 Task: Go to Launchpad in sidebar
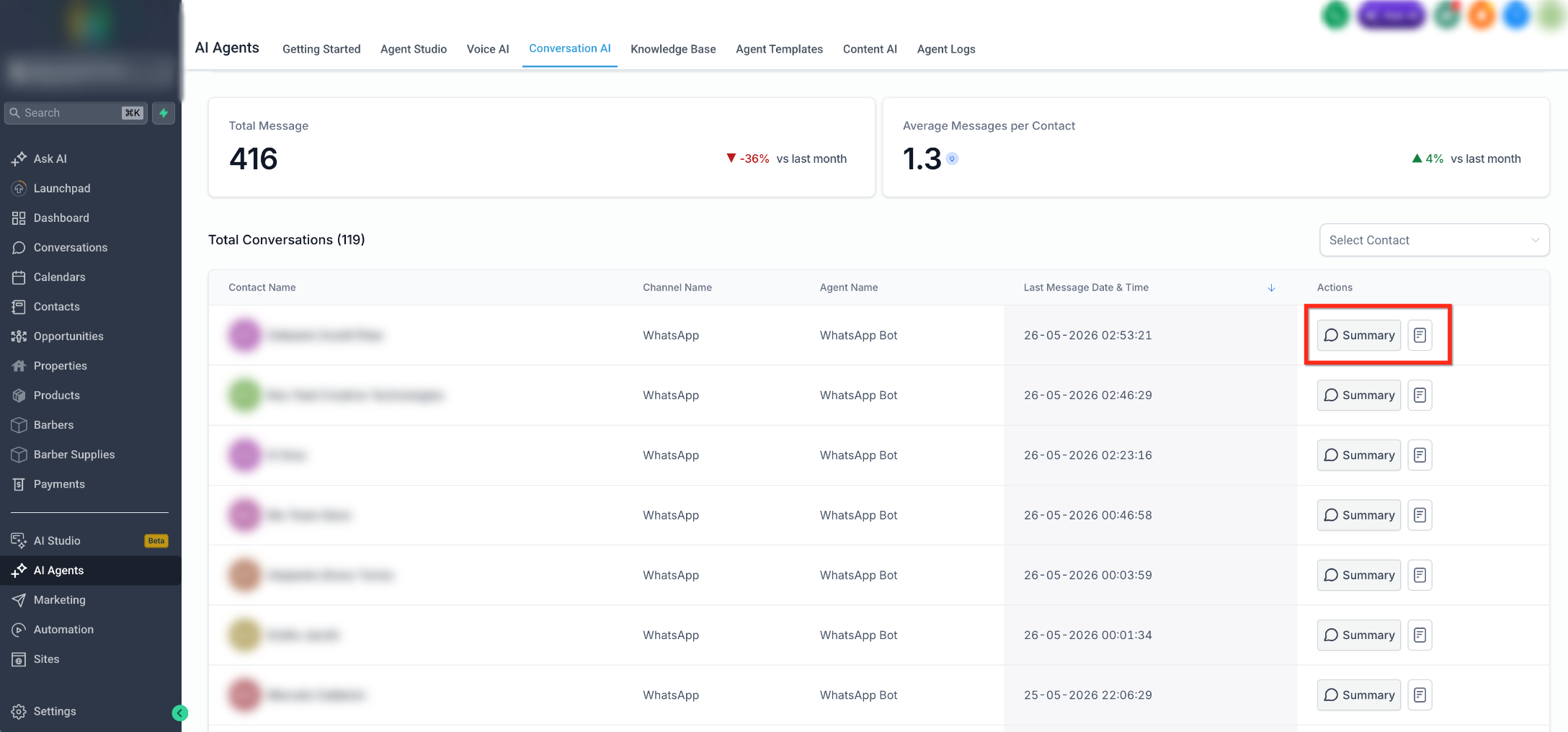point(62,188)
